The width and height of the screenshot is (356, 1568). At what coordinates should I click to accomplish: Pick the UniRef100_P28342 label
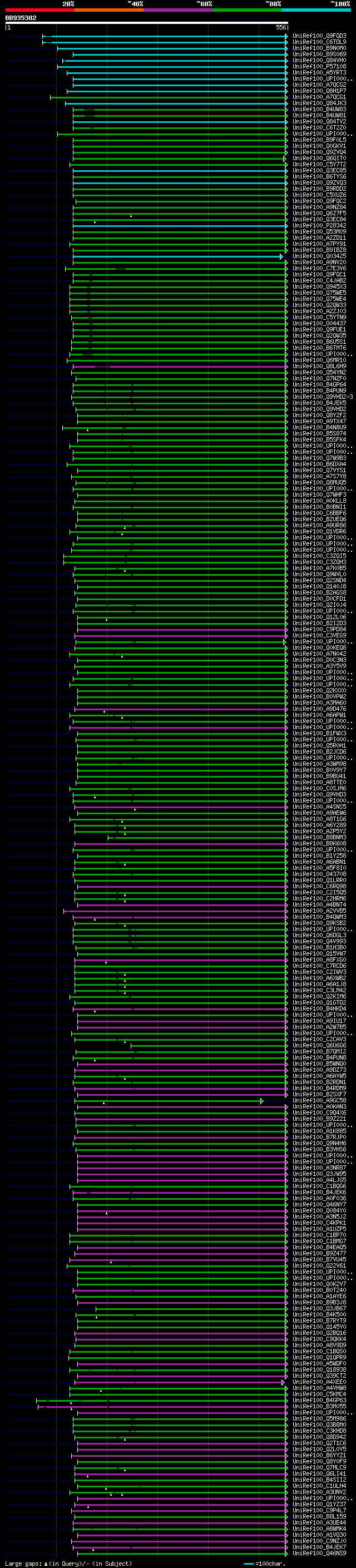point(319,225)
